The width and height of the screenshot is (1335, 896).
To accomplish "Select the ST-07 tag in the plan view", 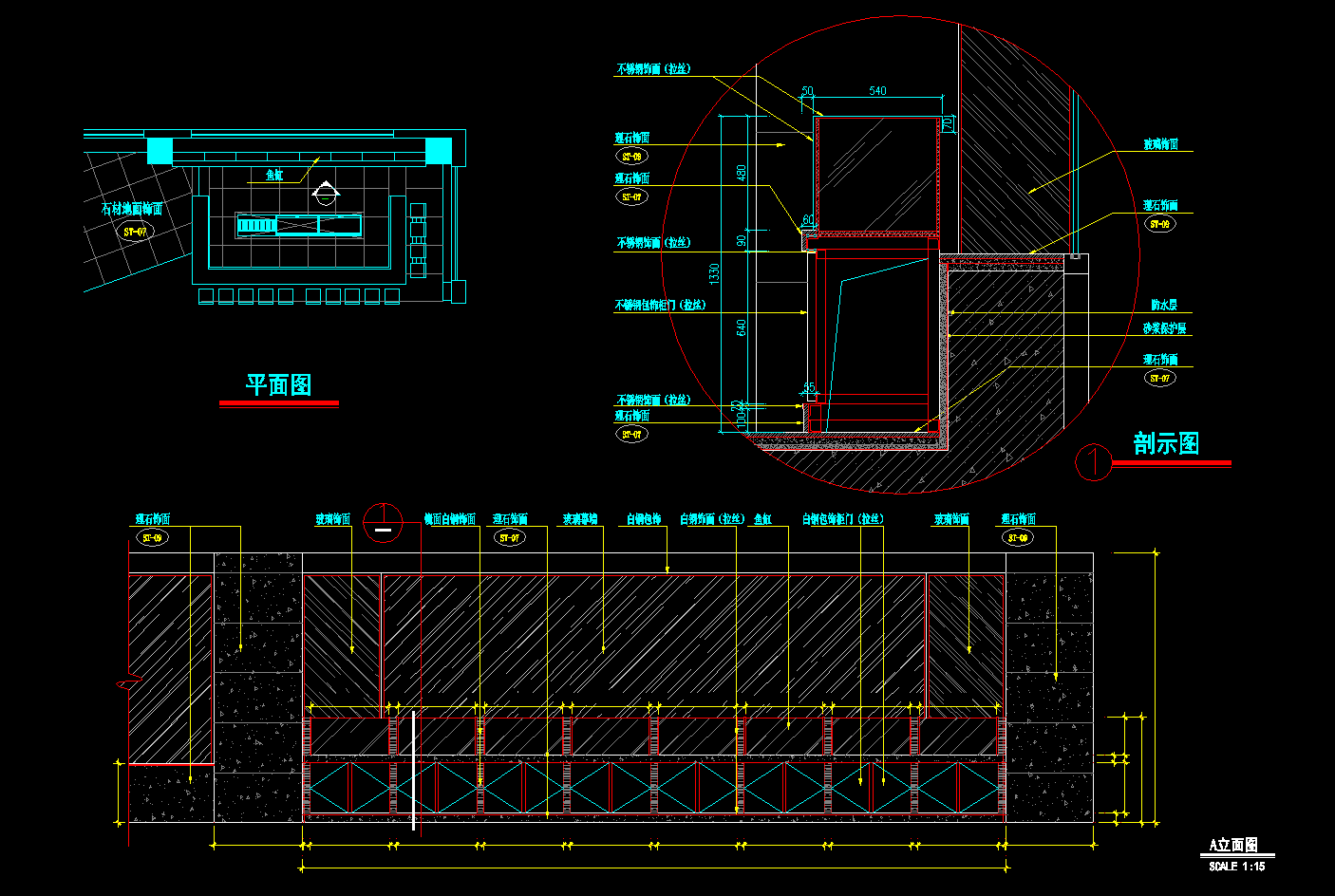I will point(136,232).
